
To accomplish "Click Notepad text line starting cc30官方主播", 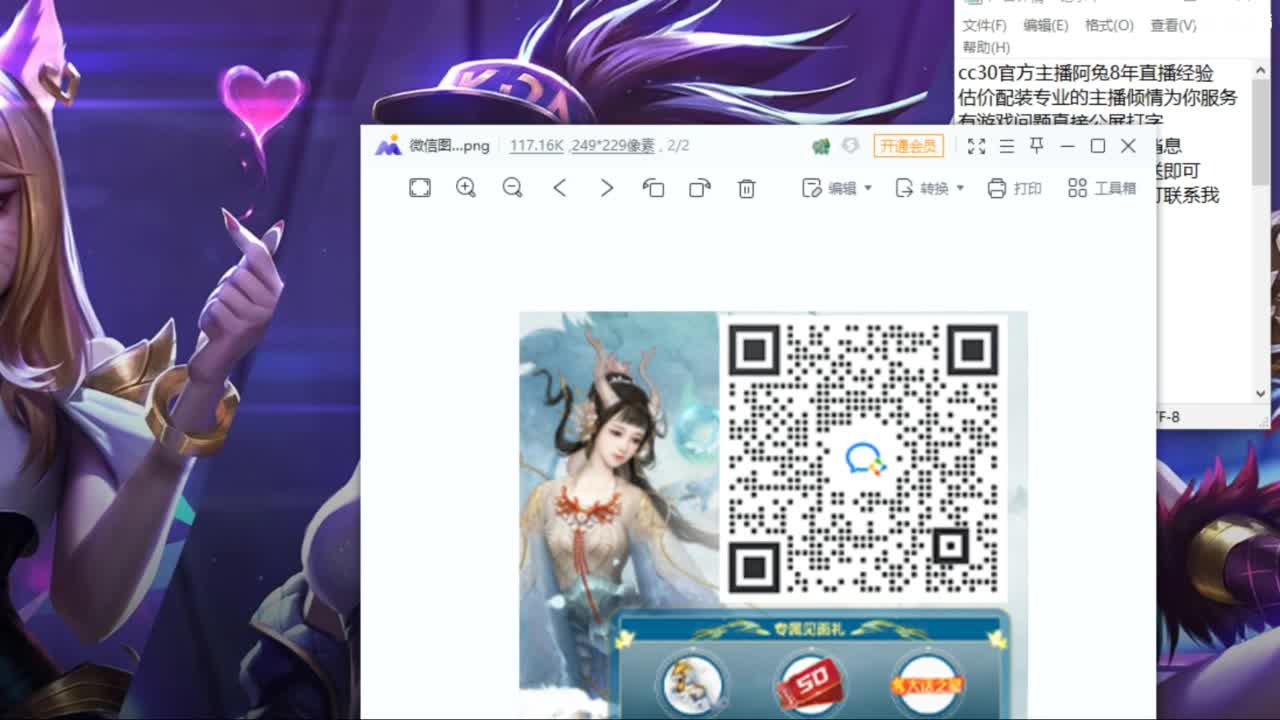I will point(1086,73).
